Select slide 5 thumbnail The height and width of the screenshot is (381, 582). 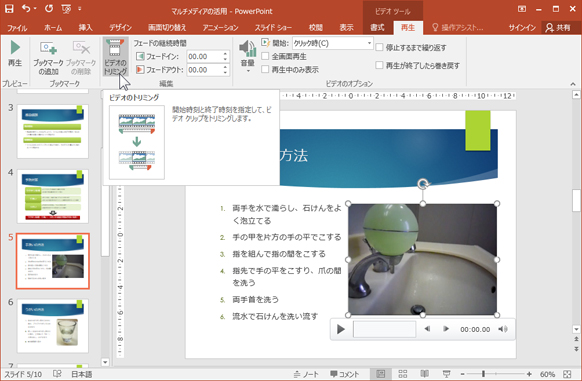[x=53, y=261]
